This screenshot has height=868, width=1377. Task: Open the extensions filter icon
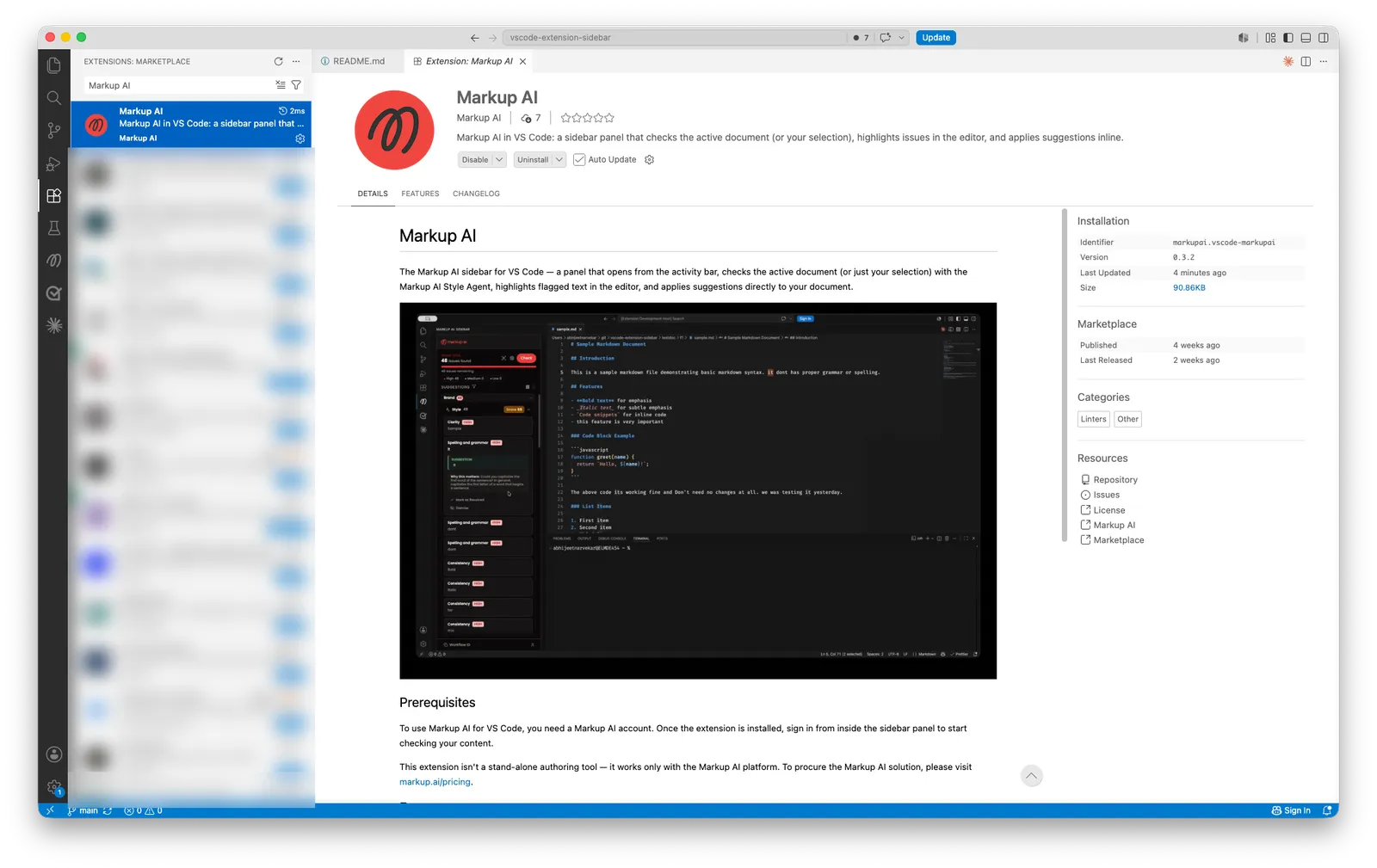(296, 85)
